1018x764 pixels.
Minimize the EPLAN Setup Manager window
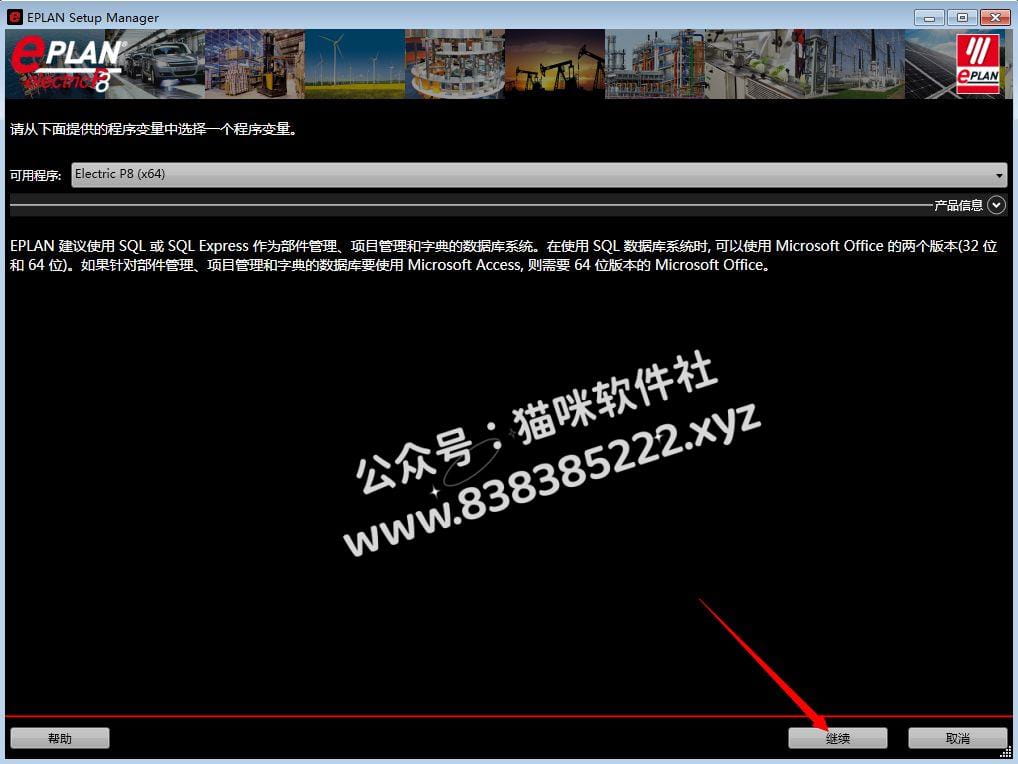click(929, 18)
